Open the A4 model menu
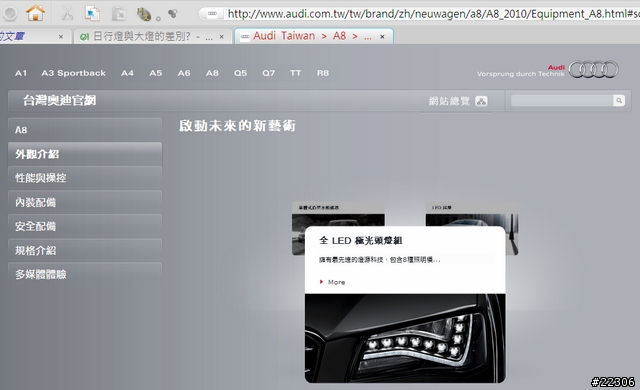This screenshot has width=640, height=390. [x=127, y=73]
